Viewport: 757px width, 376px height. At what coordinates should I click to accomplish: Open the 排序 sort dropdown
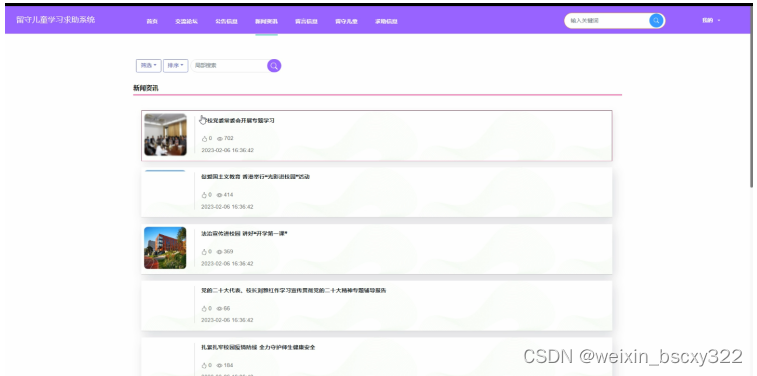click(176, 66)
